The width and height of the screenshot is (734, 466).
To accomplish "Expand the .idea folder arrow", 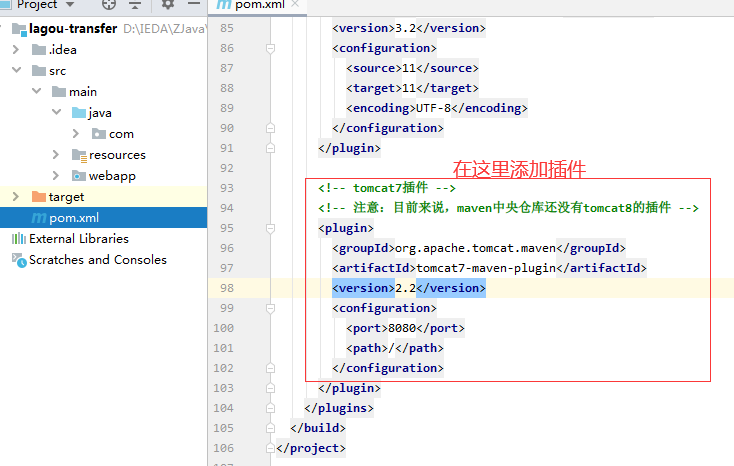I will 15,49.
